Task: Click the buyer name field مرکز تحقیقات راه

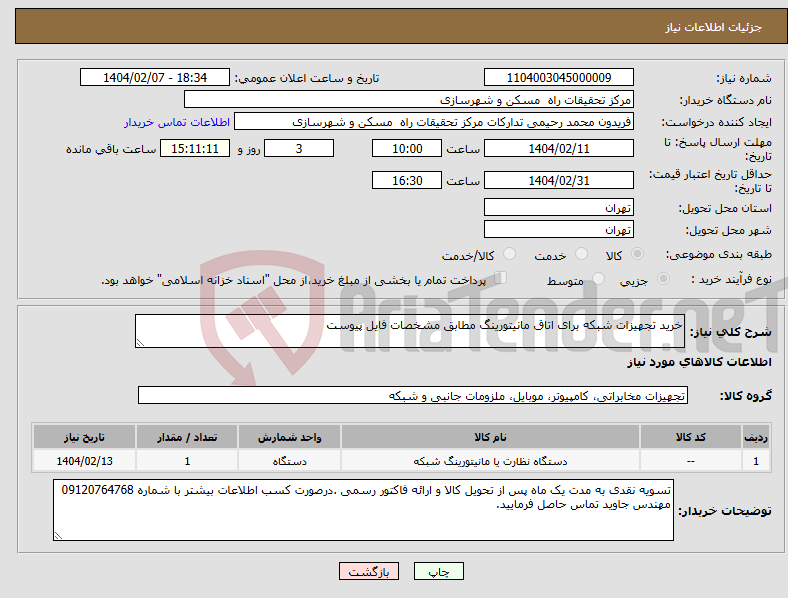Action: [x=409, y=99]
